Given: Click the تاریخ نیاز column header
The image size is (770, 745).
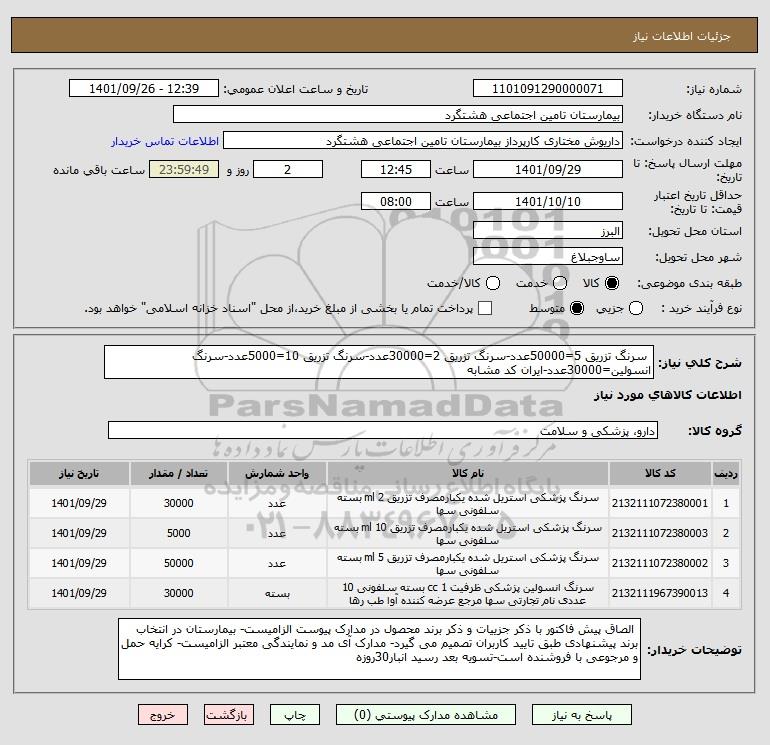Looking at the screenshot, I should pyautogui.click(x=79, y=473).
